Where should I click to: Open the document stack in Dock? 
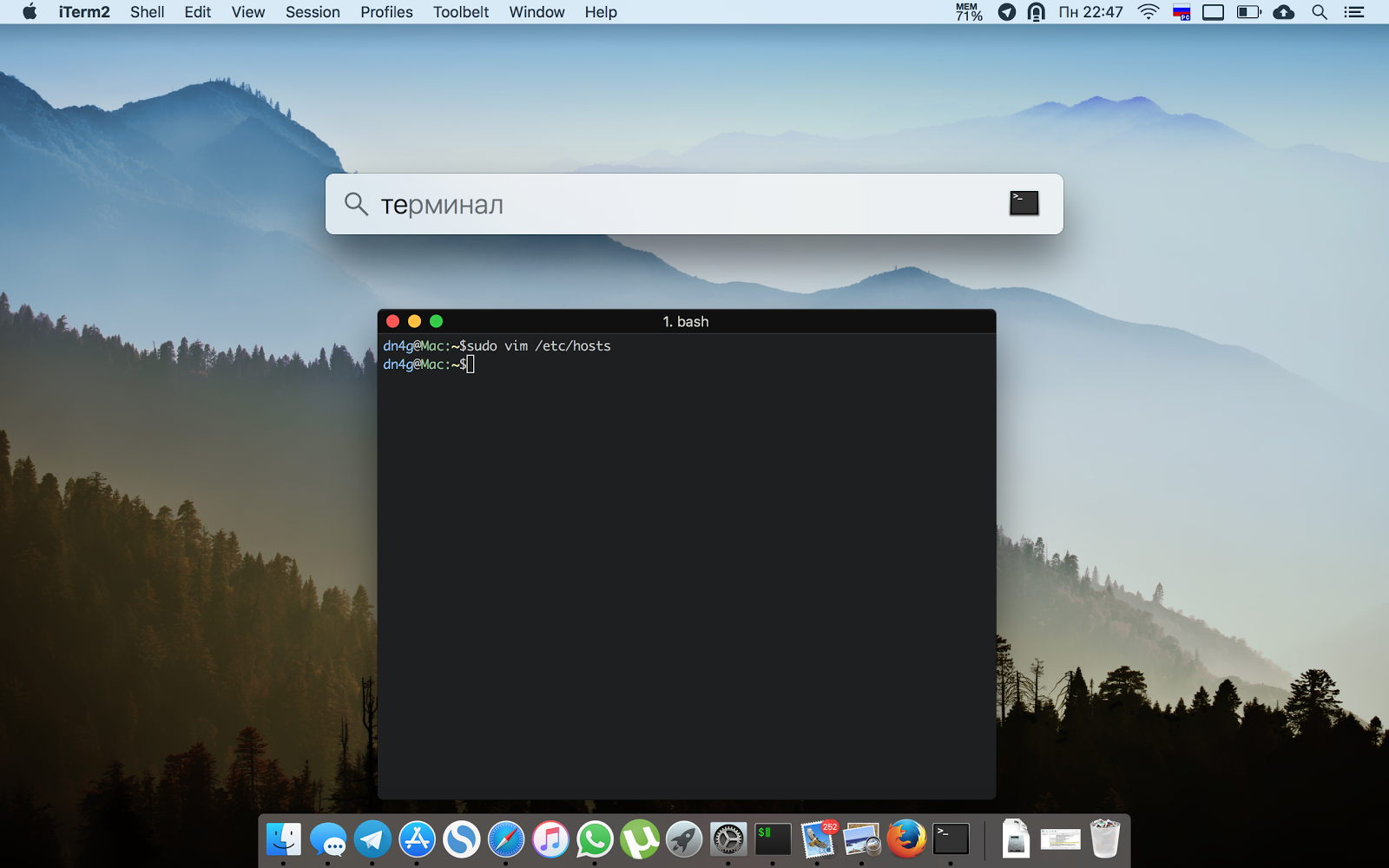point(1016,839)
